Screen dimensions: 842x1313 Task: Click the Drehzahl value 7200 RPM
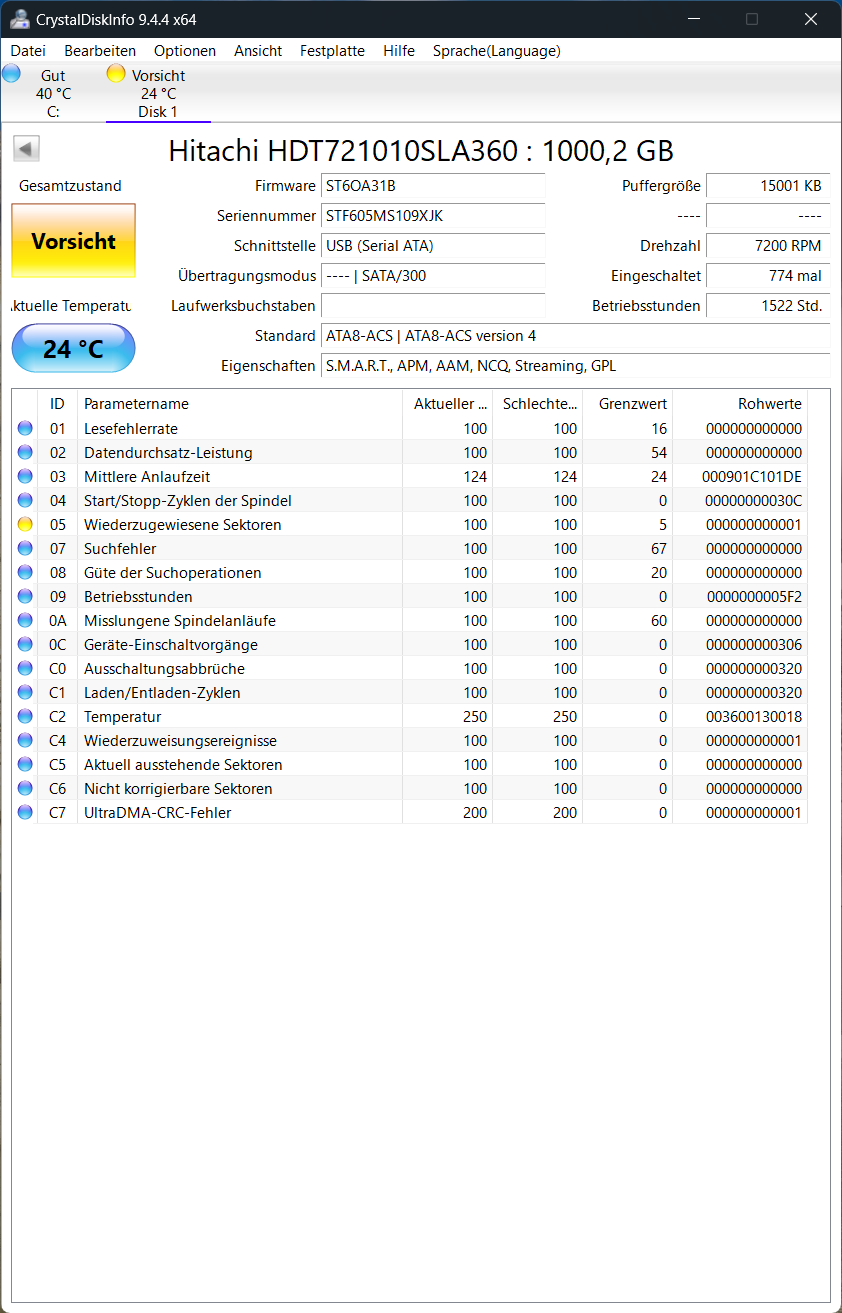(x=768, y=246)
